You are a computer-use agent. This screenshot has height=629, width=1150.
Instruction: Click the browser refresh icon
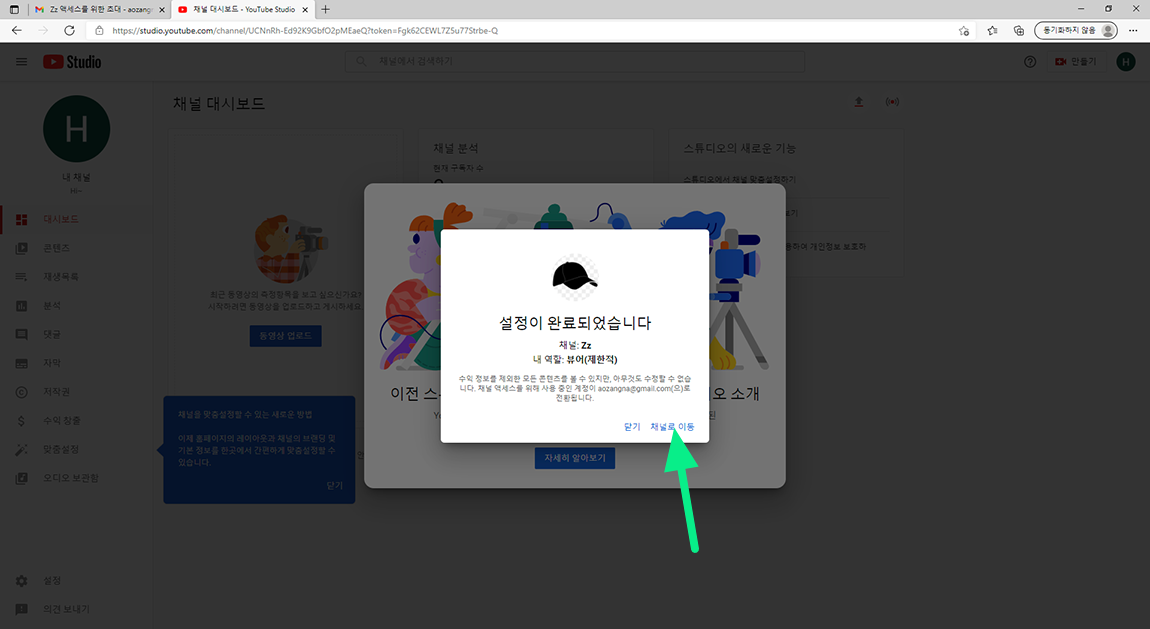pos(69,30)
